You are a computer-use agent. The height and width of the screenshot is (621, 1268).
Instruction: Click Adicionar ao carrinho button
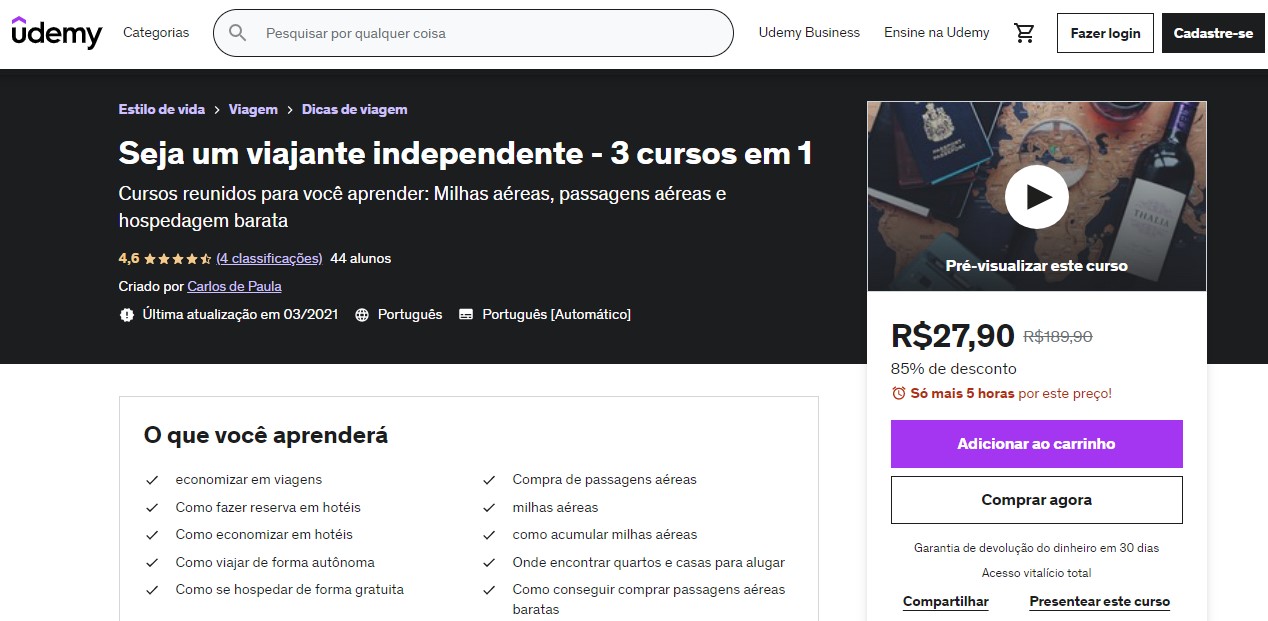coord(1036,444)
